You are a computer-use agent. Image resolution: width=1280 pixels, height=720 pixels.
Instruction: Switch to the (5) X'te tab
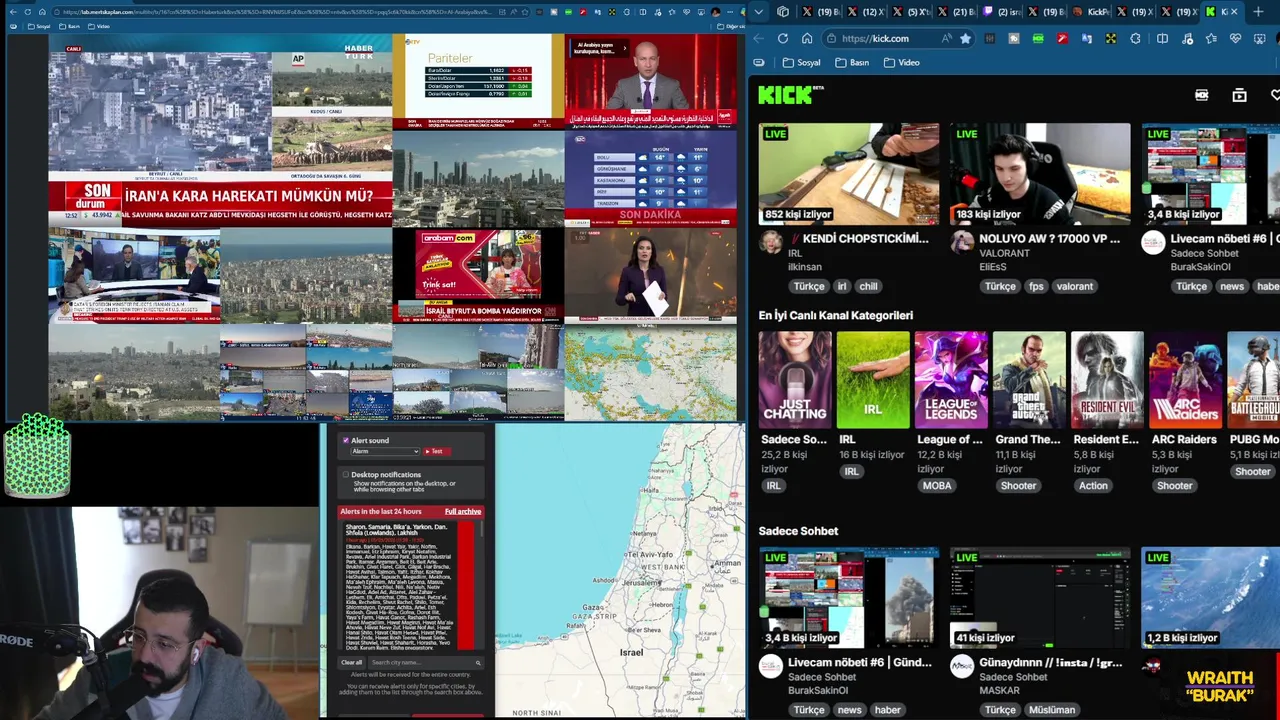(912, 12)
